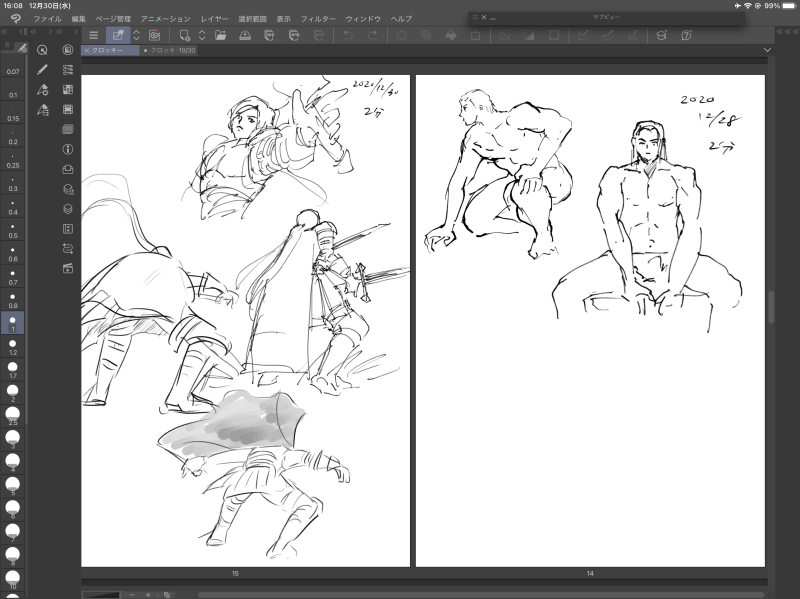Click the CLIP STUDIO TIPS graduation cap icon
800x599 pixels.
[662, 35]
